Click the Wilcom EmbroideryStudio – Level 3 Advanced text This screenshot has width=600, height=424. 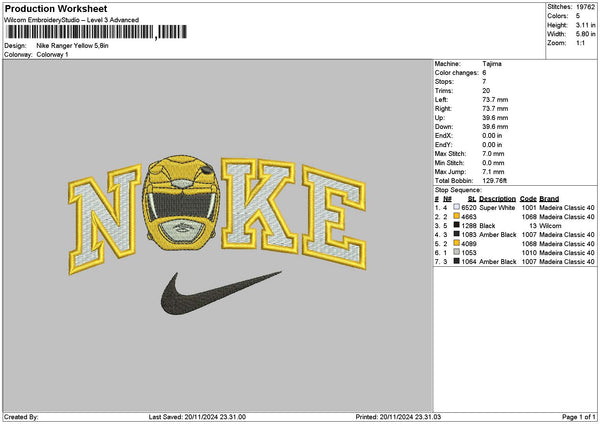click(x=72, y=20)
